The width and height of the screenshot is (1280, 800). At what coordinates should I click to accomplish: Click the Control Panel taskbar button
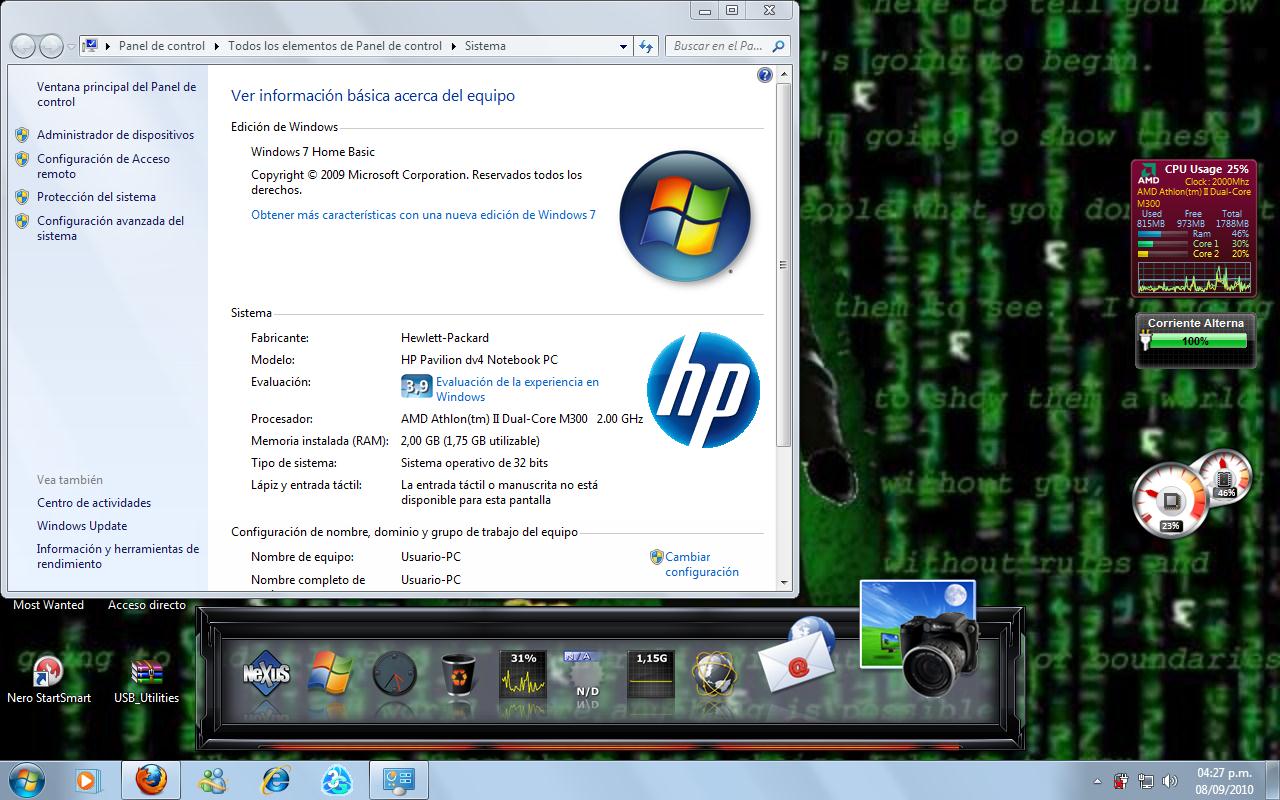[399, 780]
